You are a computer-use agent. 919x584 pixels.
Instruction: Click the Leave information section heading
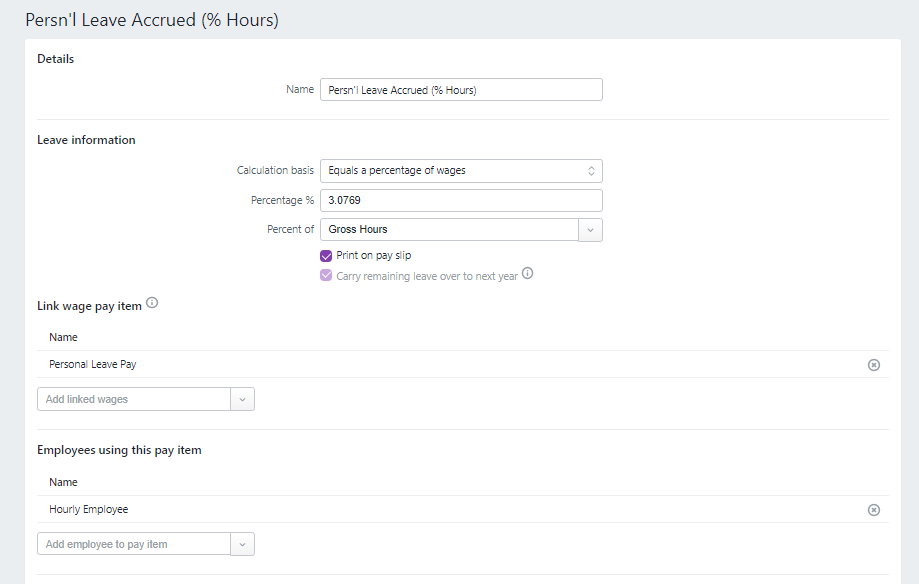(86, 140)
